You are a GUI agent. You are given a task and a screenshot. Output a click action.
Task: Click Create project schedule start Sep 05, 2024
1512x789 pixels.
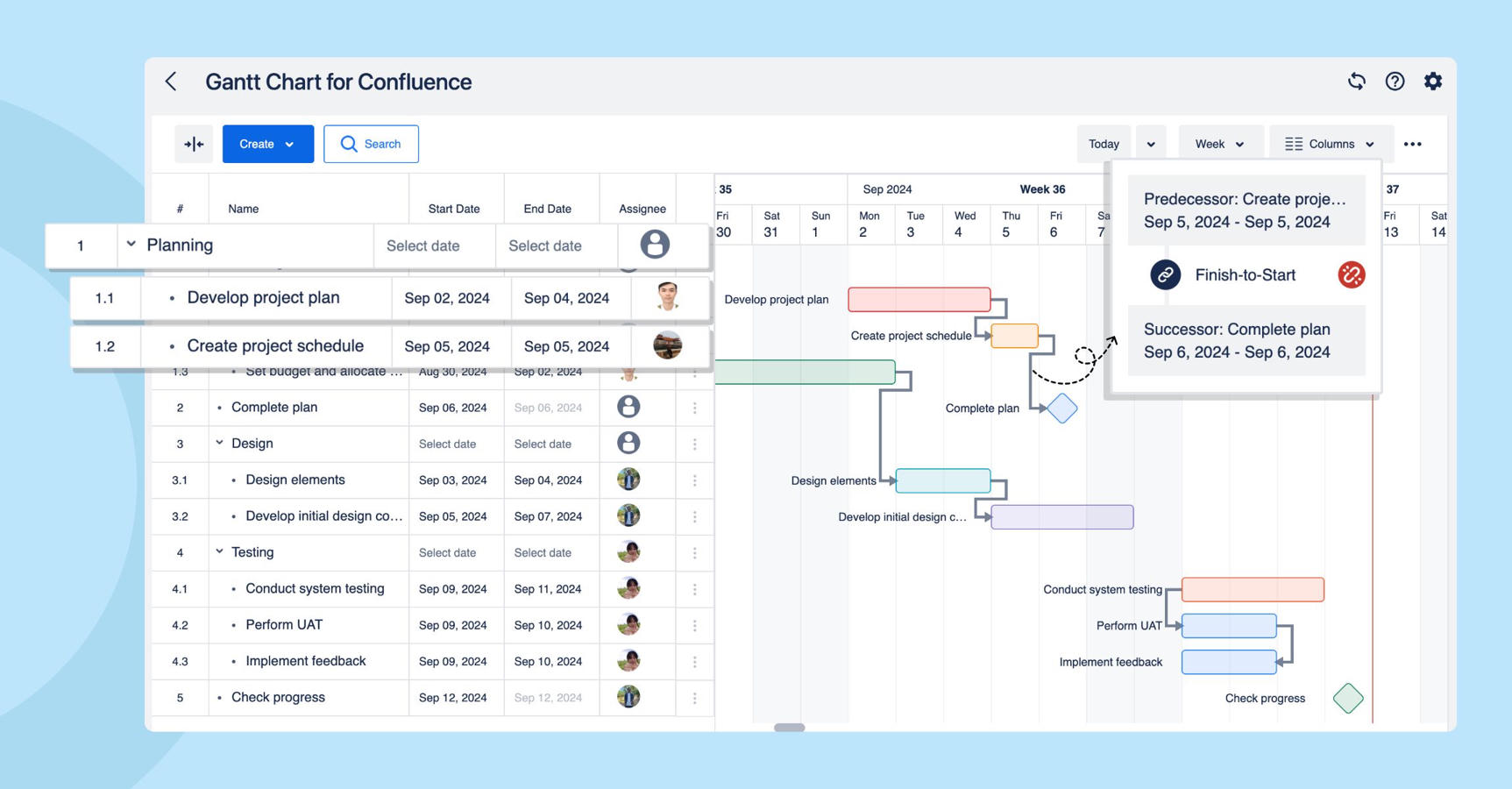[x=447, y=346]
